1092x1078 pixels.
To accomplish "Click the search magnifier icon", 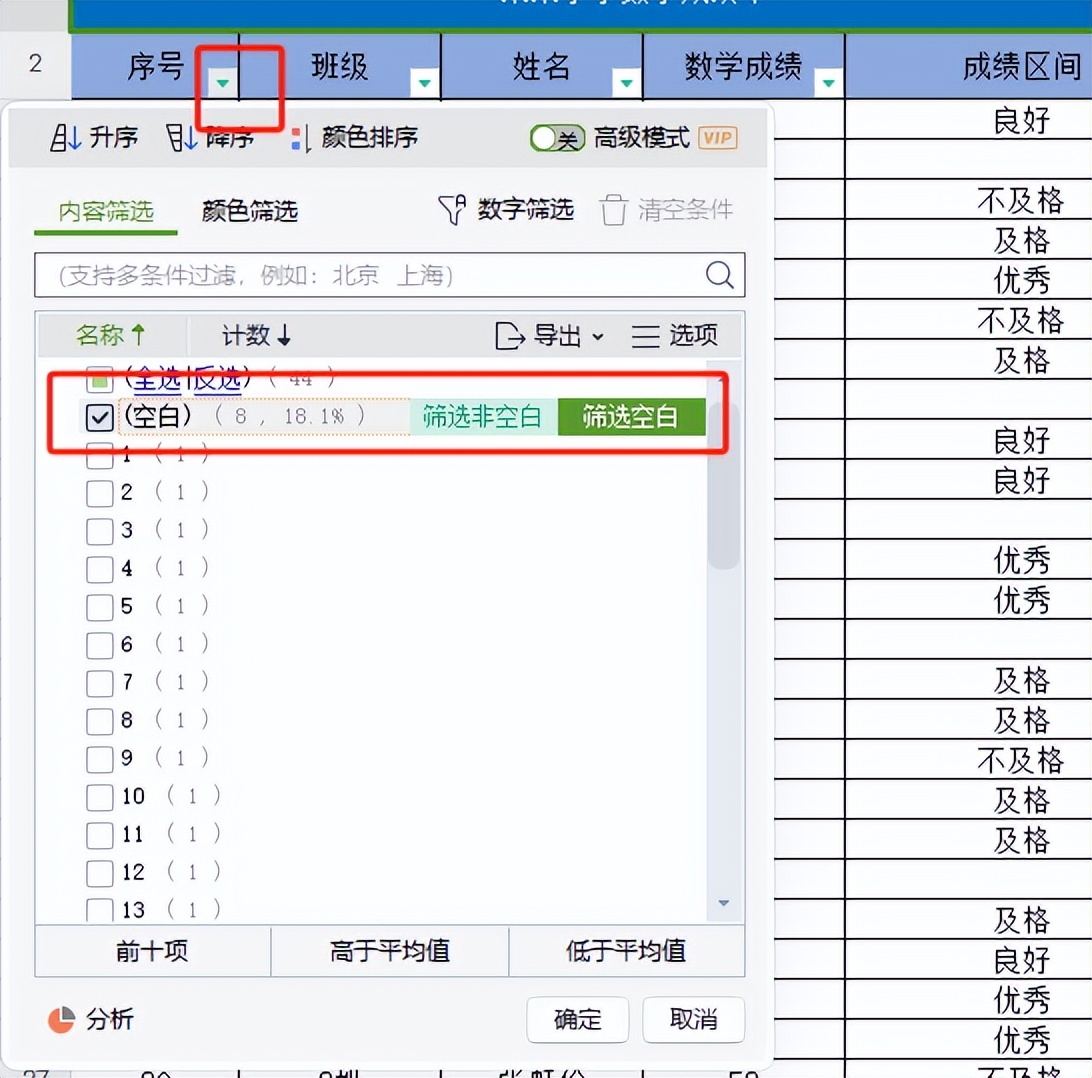I will tap(719, 274).
